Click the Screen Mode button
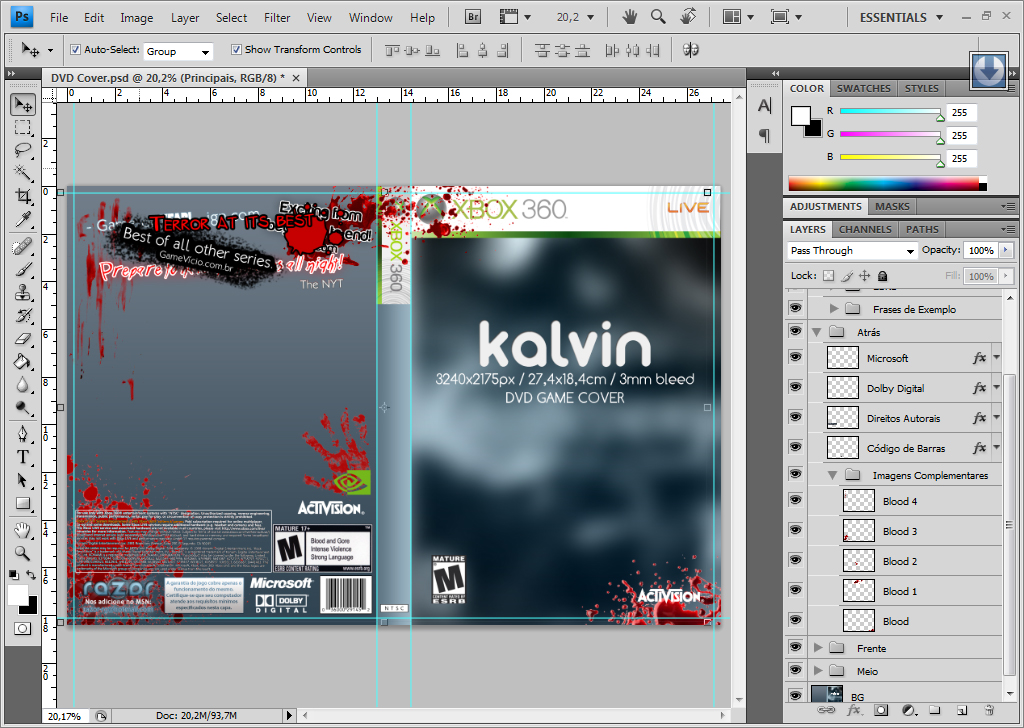 786,18
